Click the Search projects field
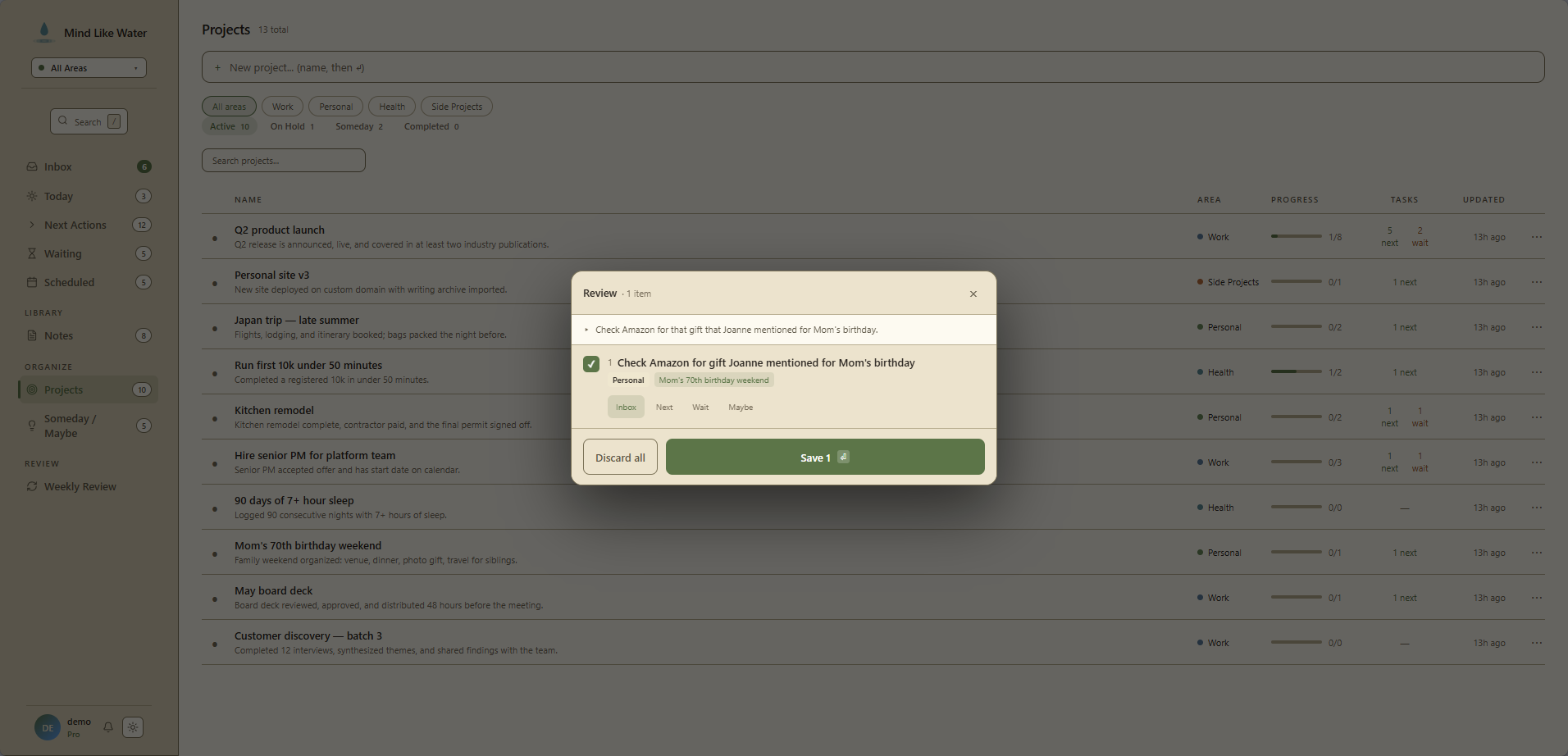This screenshot has height=756, width=1568. [x=284, y=161]
